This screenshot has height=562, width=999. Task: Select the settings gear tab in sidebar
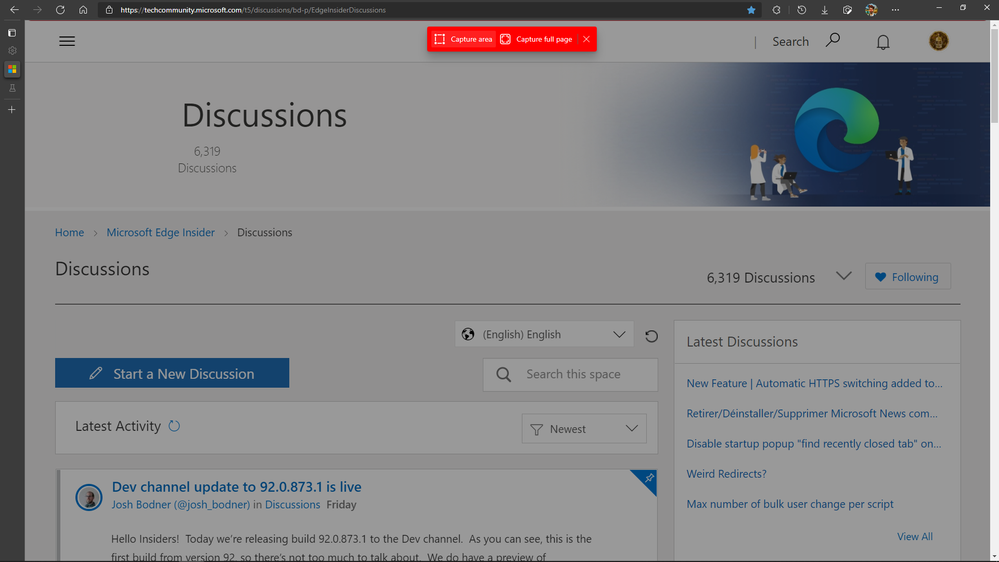(11, 50)
